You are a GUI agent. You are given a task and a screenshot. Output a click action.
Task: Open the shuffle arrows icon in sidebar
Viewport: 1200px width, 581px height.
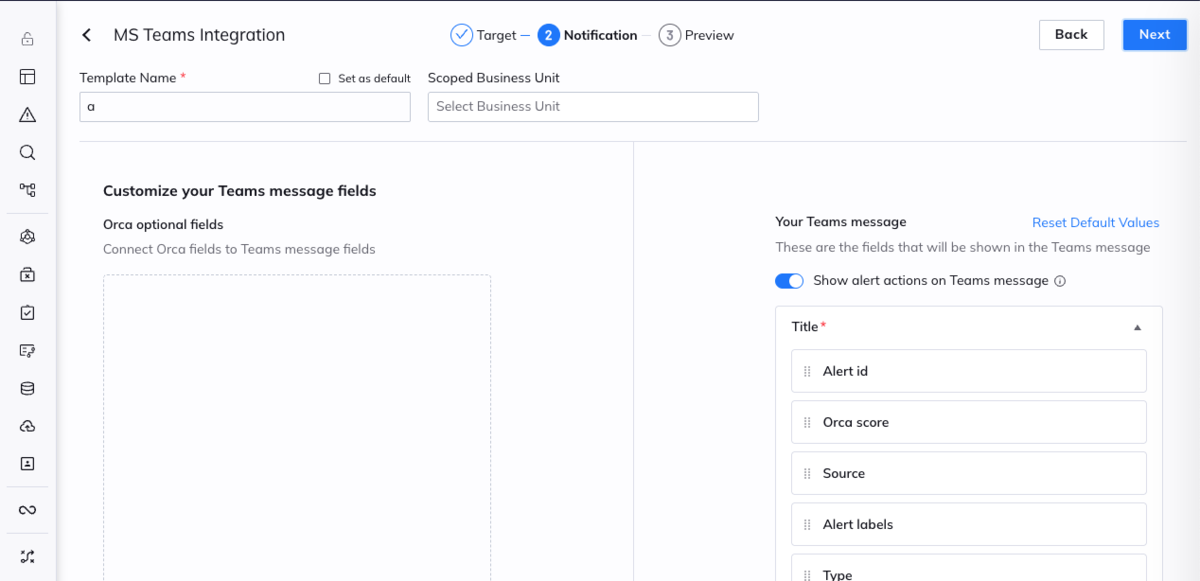click(x=28, y=556)
